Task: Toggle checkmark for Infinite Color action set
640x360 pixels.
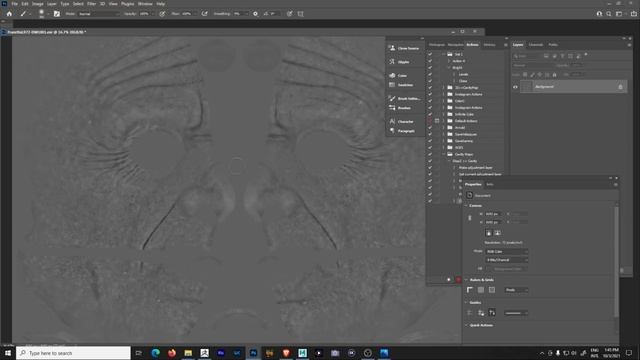Action: (x=430, y=114)
